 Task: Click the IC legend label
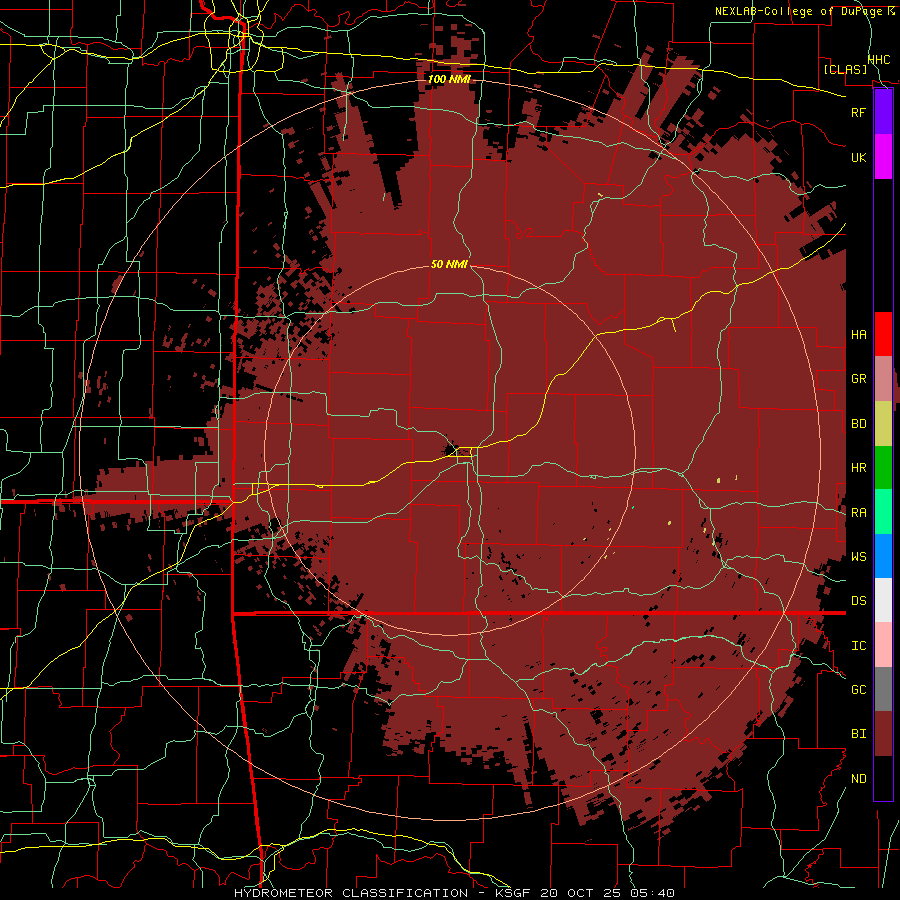(x=858, y=646)
